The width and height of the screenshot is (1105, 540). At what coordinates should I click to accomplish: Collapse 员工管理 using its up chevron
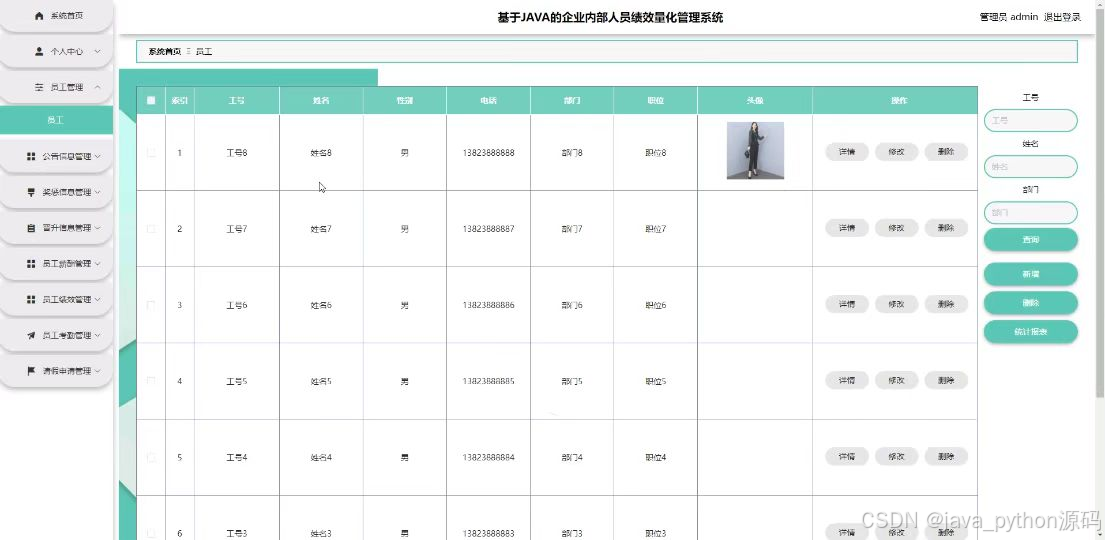97,87
